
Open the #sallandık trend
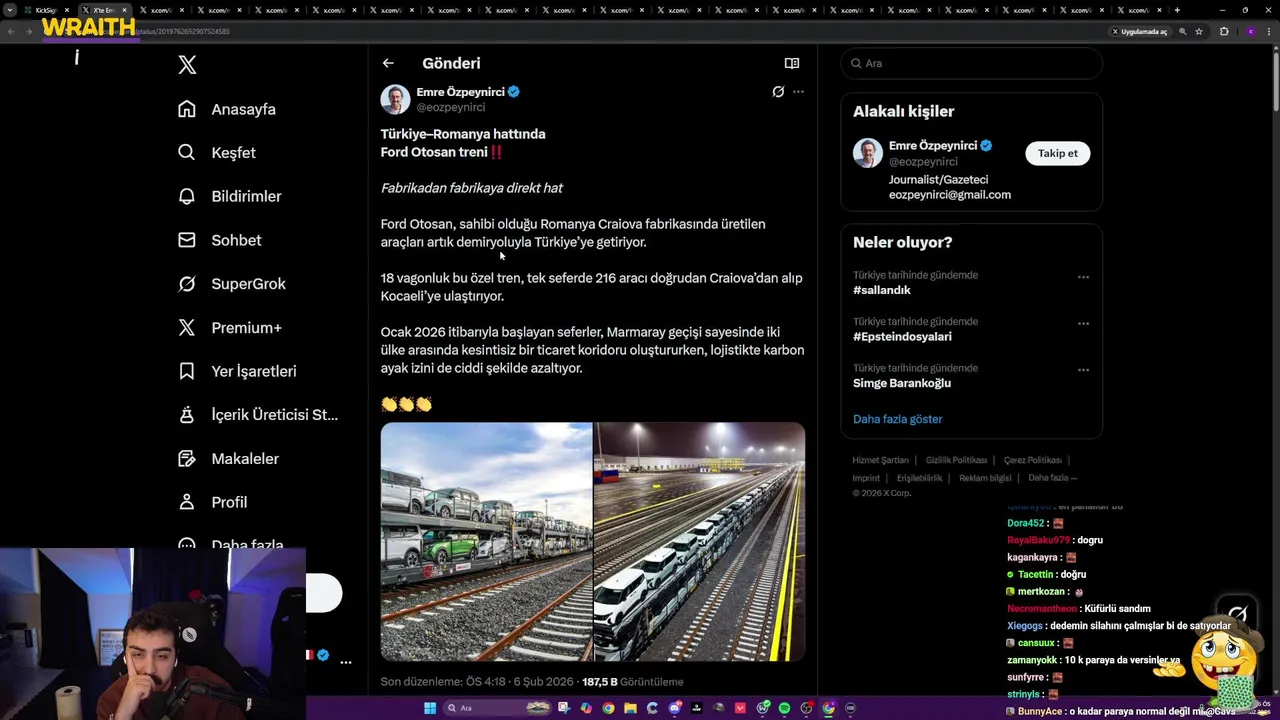tap(882, 290)
